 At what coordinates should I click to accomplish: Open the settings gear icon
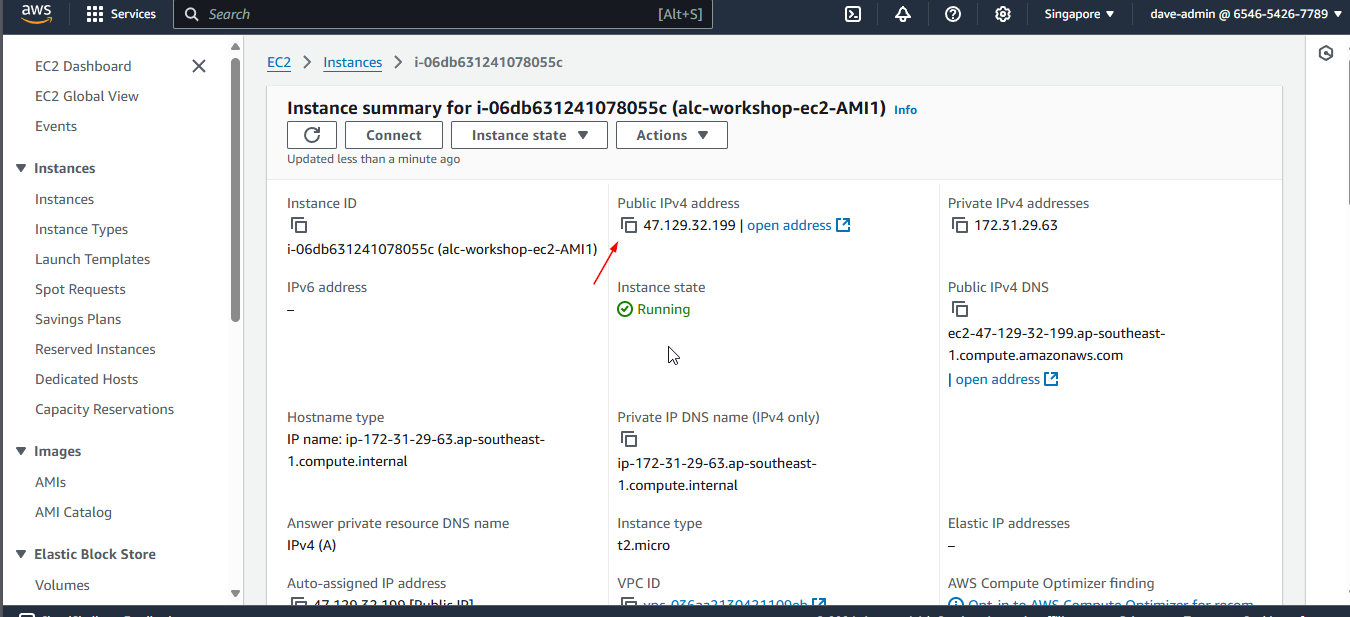pos(1003,14)
